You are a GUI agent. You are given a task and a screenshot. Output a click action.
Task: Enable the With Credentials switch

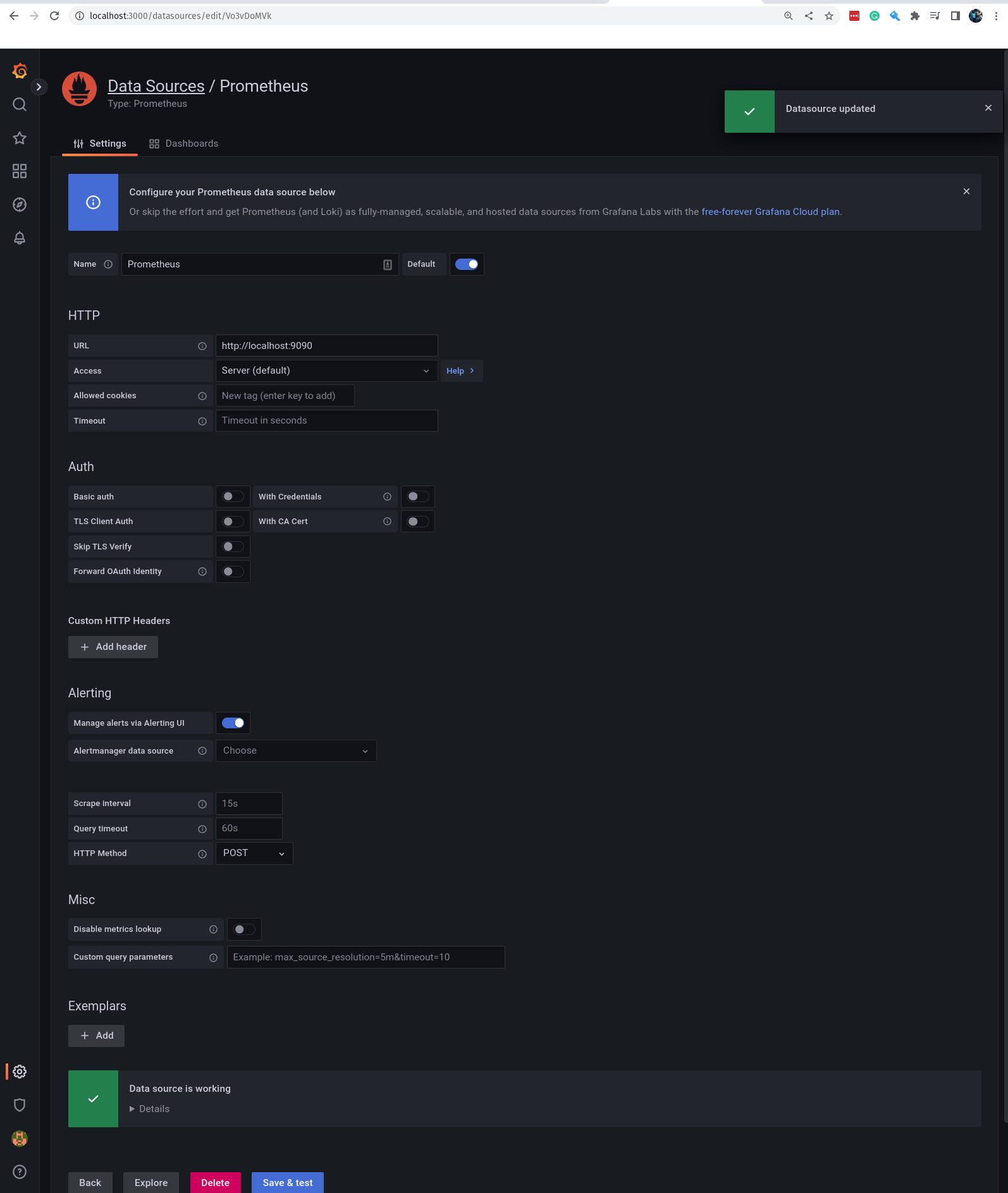point(417,496)
